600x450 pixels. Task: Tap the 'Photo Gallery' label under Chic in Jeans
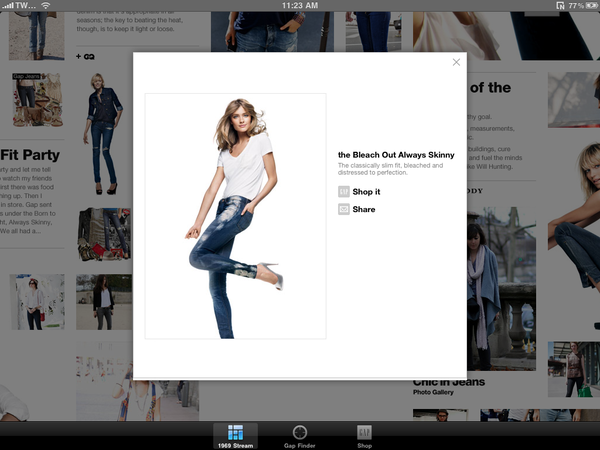pos(433,392)
